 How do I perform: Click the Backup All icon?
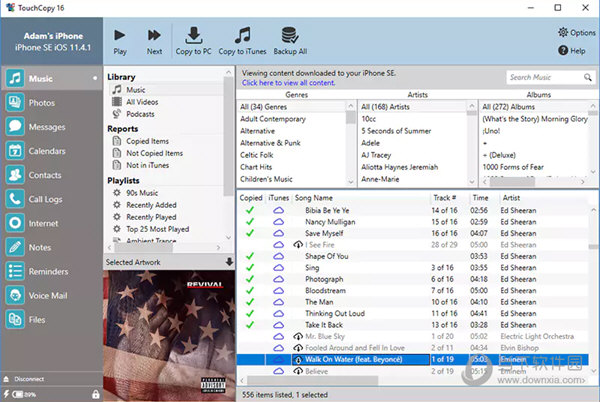[x=290, y=36]
